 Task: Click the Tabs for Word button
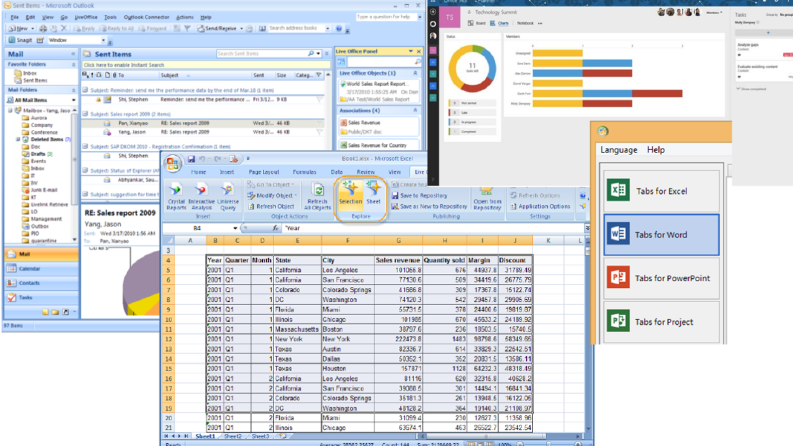[661, 235]
